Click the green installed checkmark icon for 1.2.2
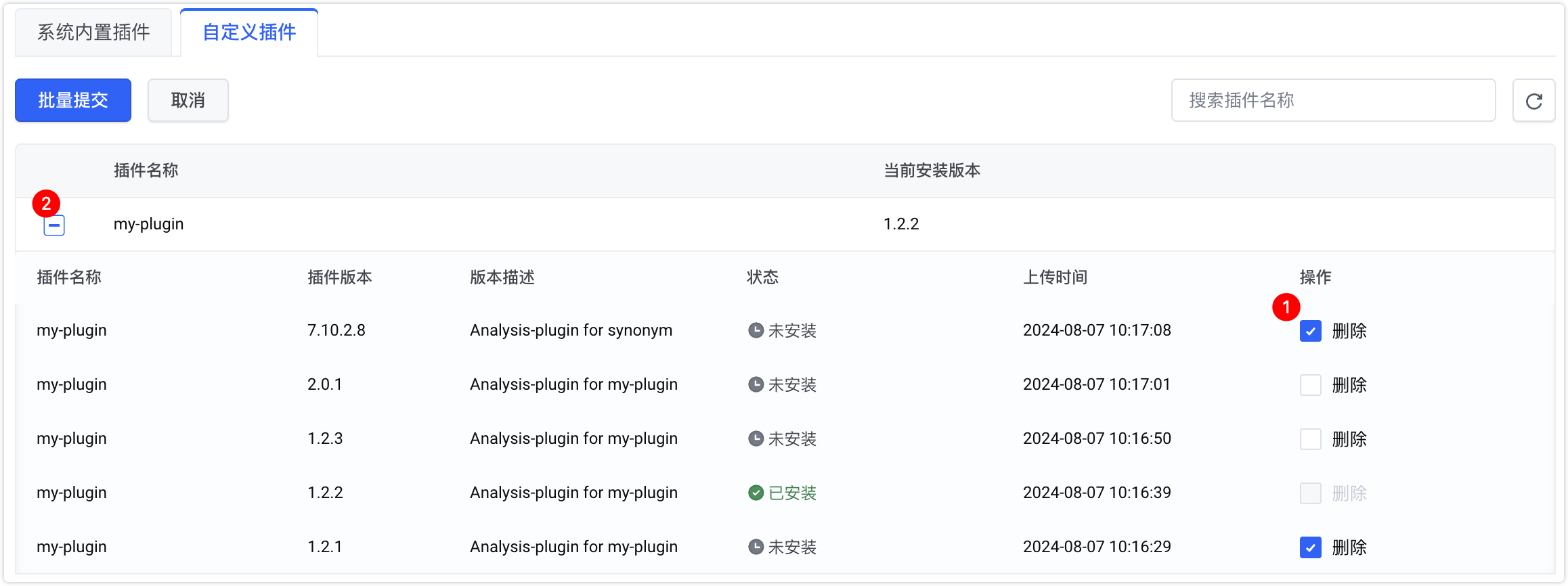Image resolution: width=1568 pixels, height=586 pixels. [756, 493]
